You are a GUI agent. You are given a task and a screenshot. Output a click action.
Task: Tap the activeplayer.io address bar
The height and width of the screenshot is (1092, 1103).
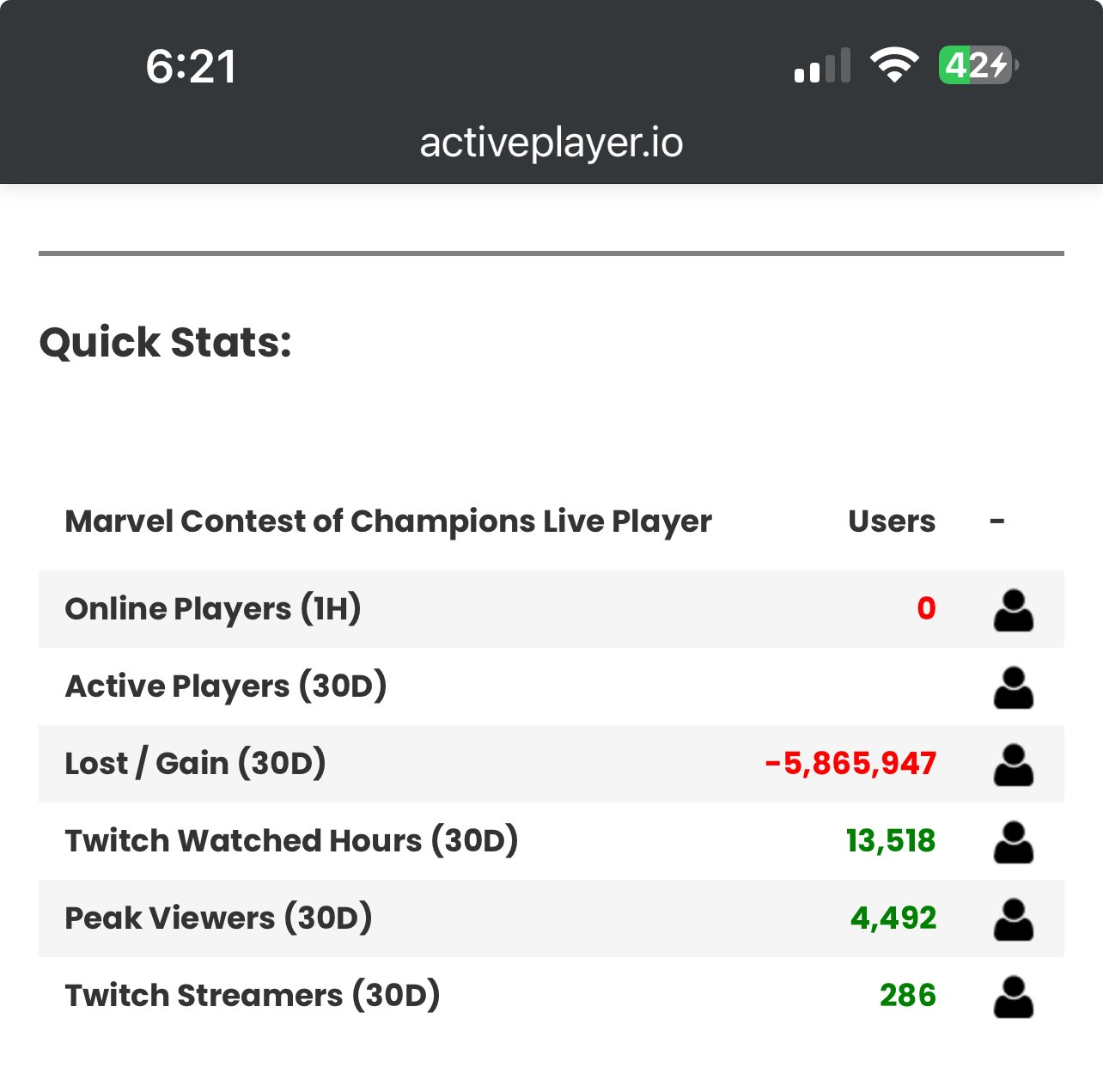point(551,143)
